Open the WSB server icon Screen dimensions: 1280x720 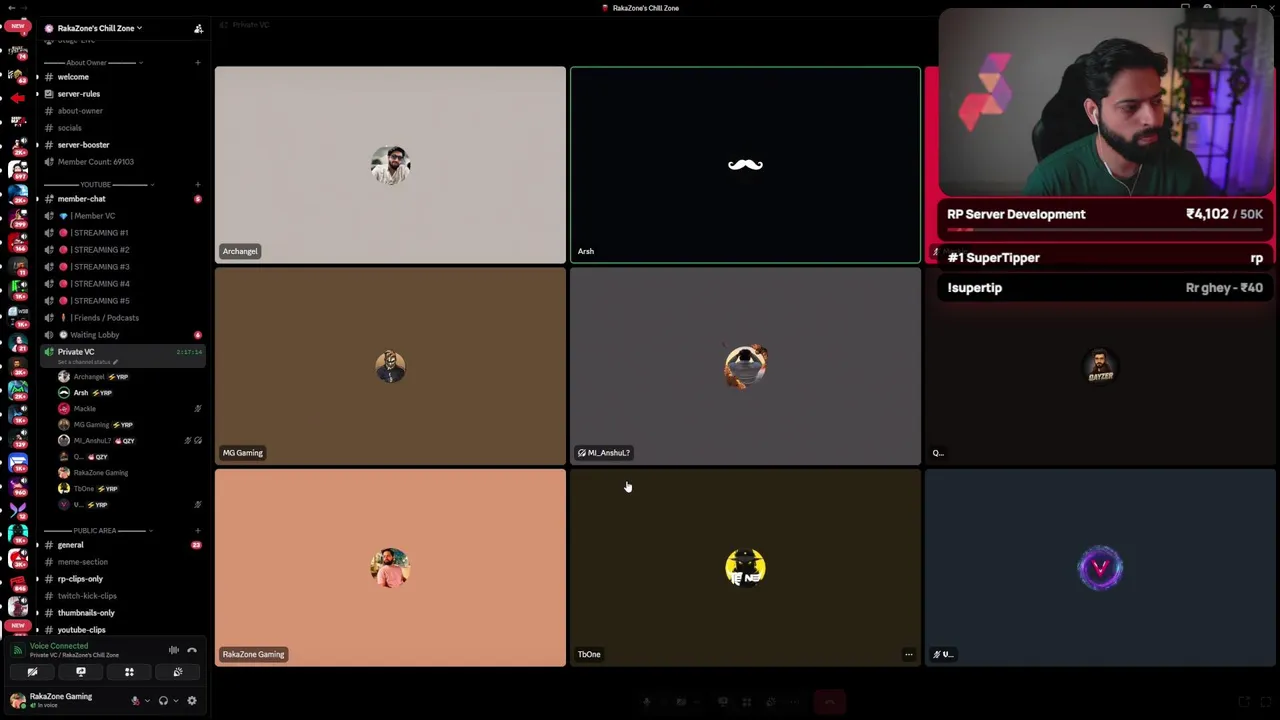18,317
